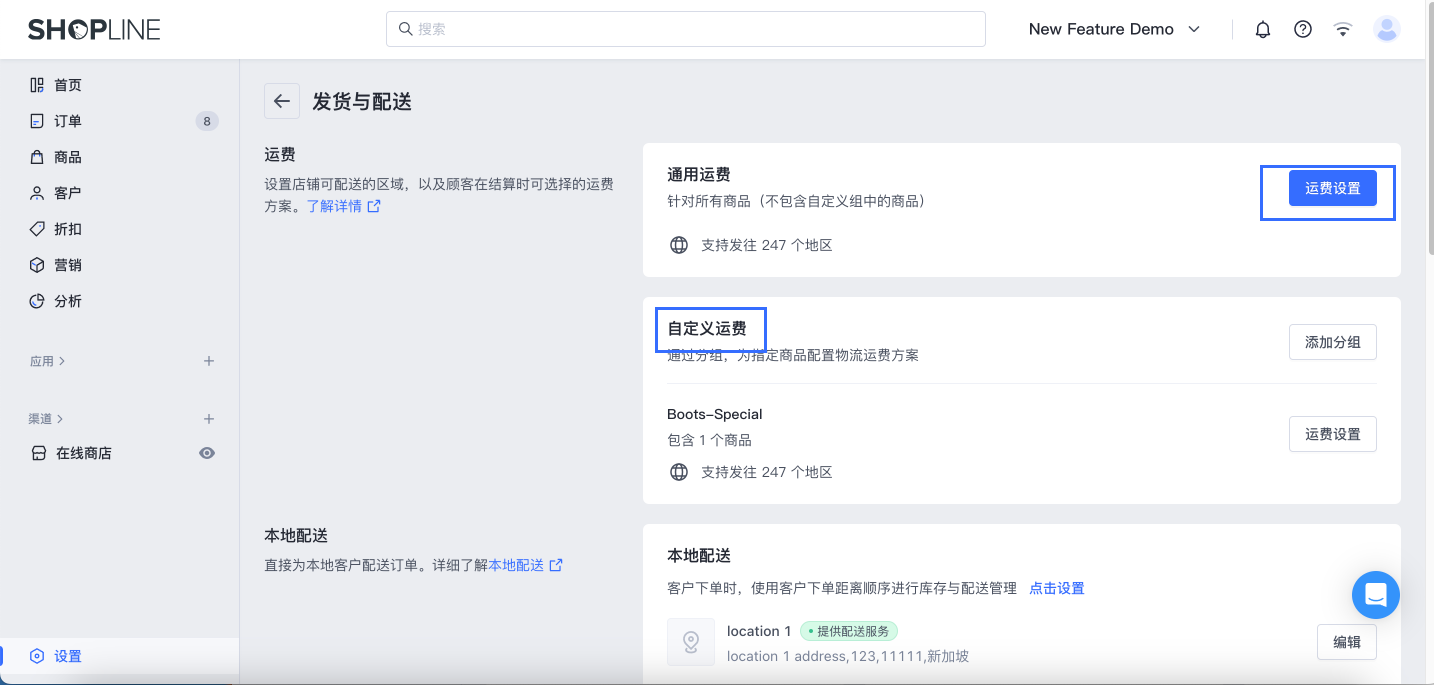
Task: Open the user avatar profile icon
Action: 1387,30
